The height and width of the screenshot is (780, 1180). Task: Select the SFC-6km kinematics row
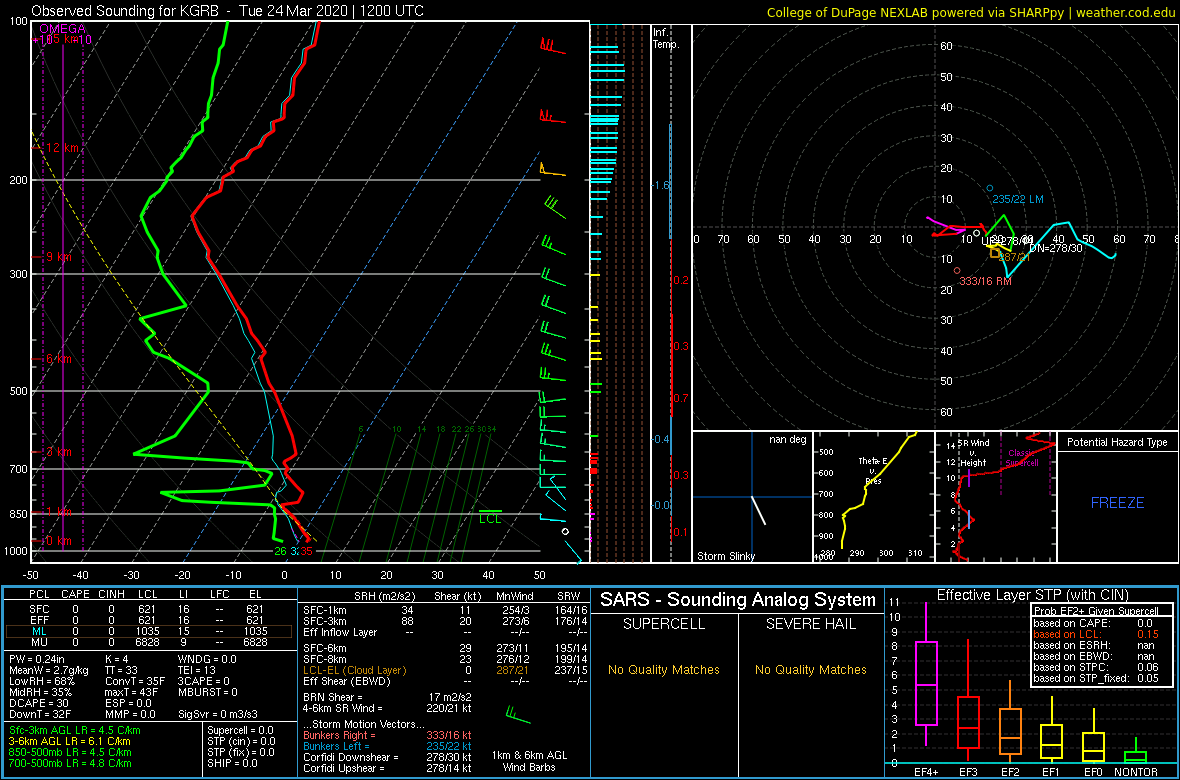tap(444, 647)
